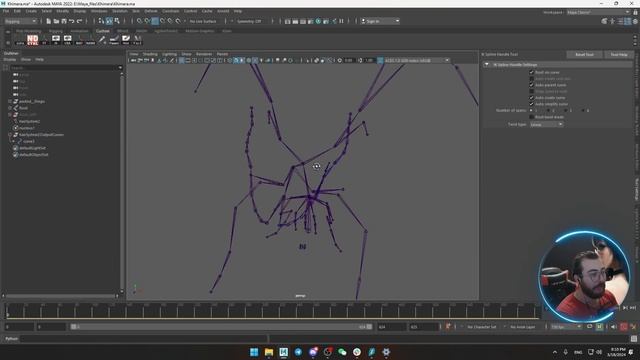Click the time range slider bar
Image resolution: width=640 pixels, height=360 pixels.
click(221, 327)
